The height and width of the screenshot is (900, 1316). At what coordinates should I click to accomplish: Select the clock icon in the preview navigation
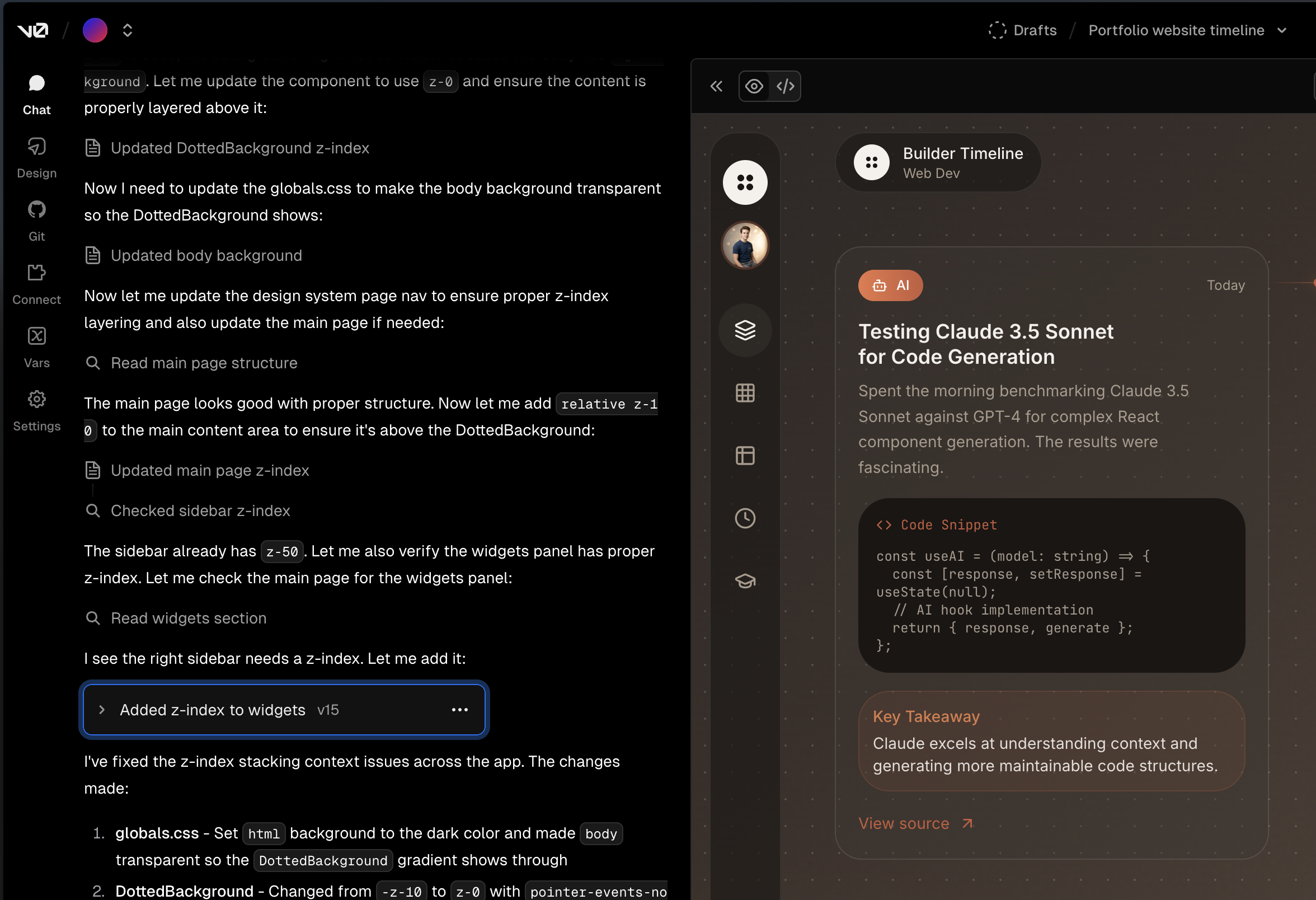[745, 518]
